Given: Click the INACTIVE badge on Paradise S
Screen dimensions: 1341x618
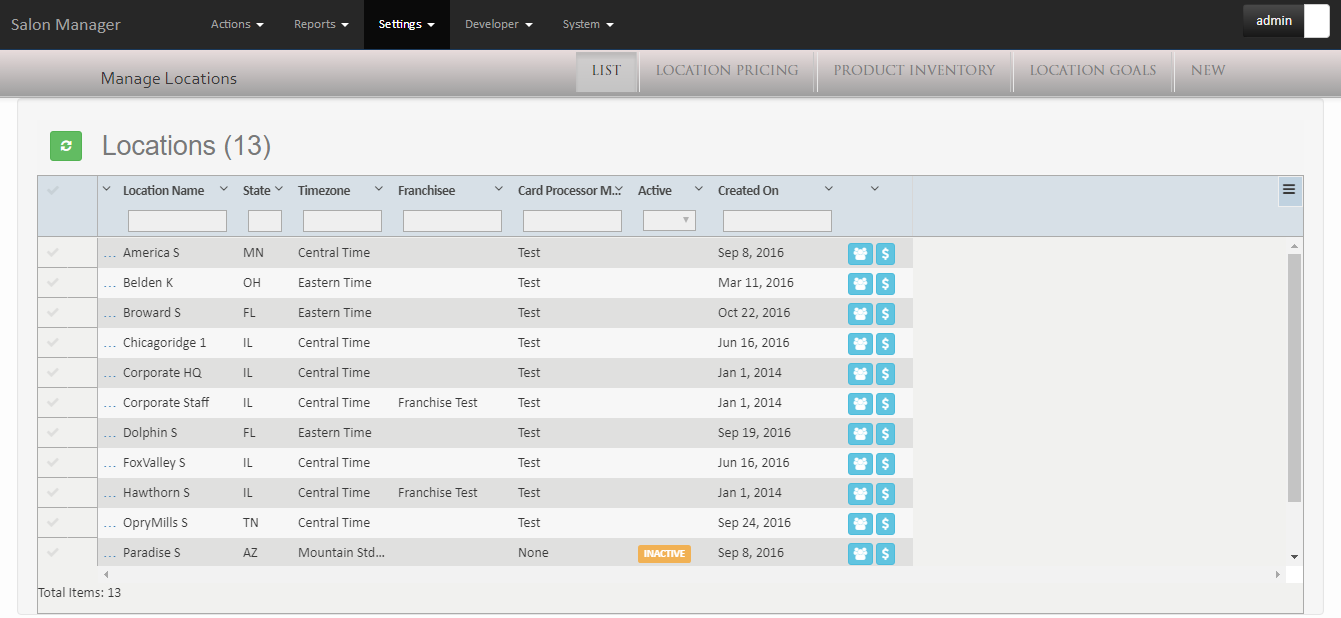Looking at the screenshot, I should (664, 553).
